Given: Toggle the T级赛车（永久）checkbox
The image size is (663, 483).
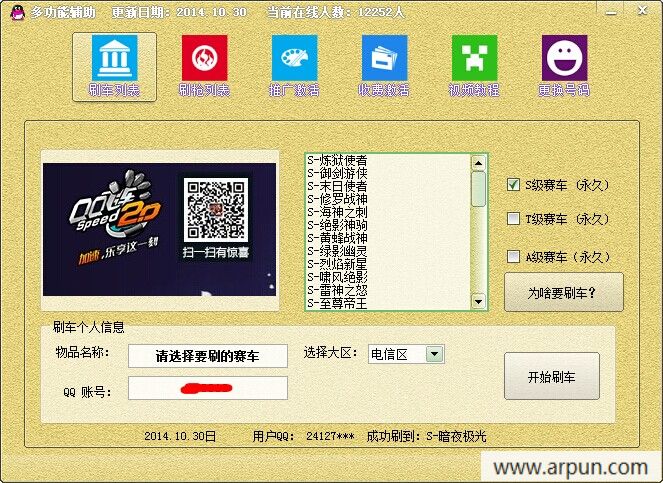Looking at the screenshot, I should click(513, 219).
